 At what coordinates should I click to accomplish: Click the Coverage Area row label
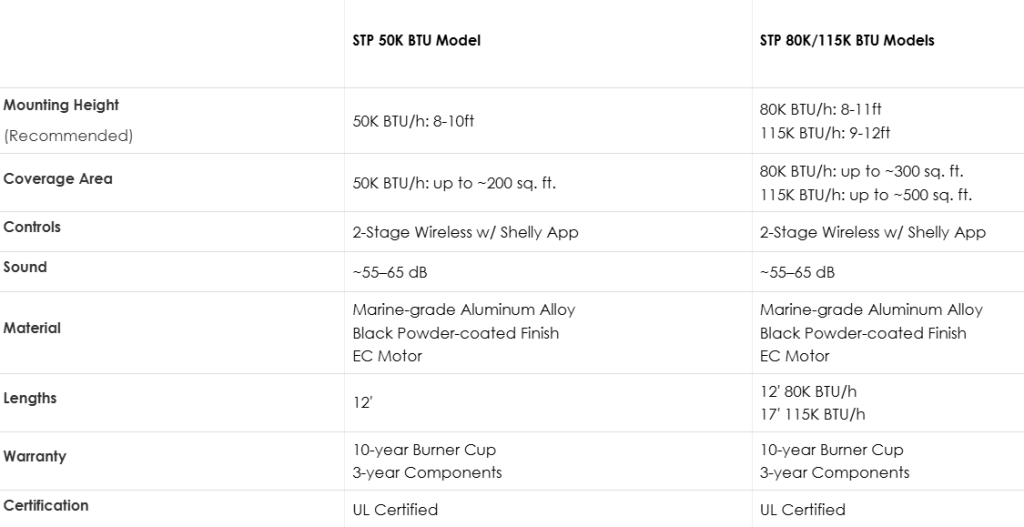click(x=58, y=179)
